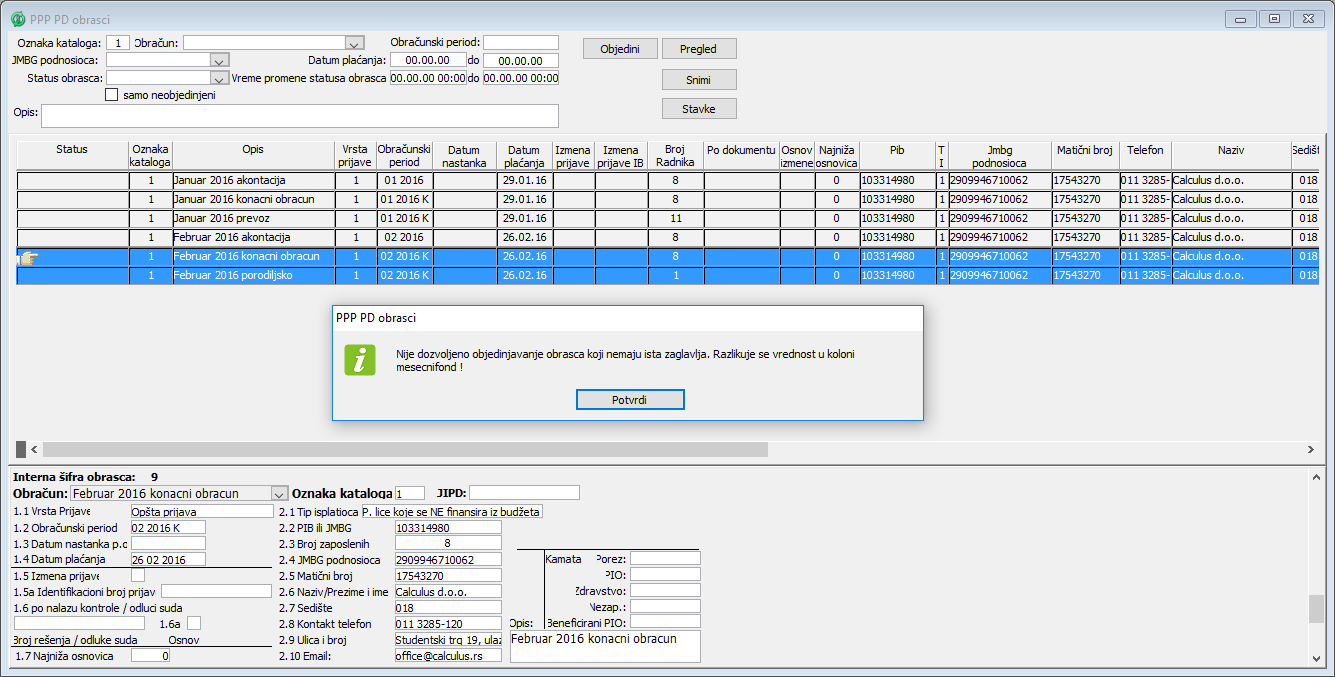Click the 2.6 Naziv field 'Calculus d.o.o.'

[x=448, y=592]
